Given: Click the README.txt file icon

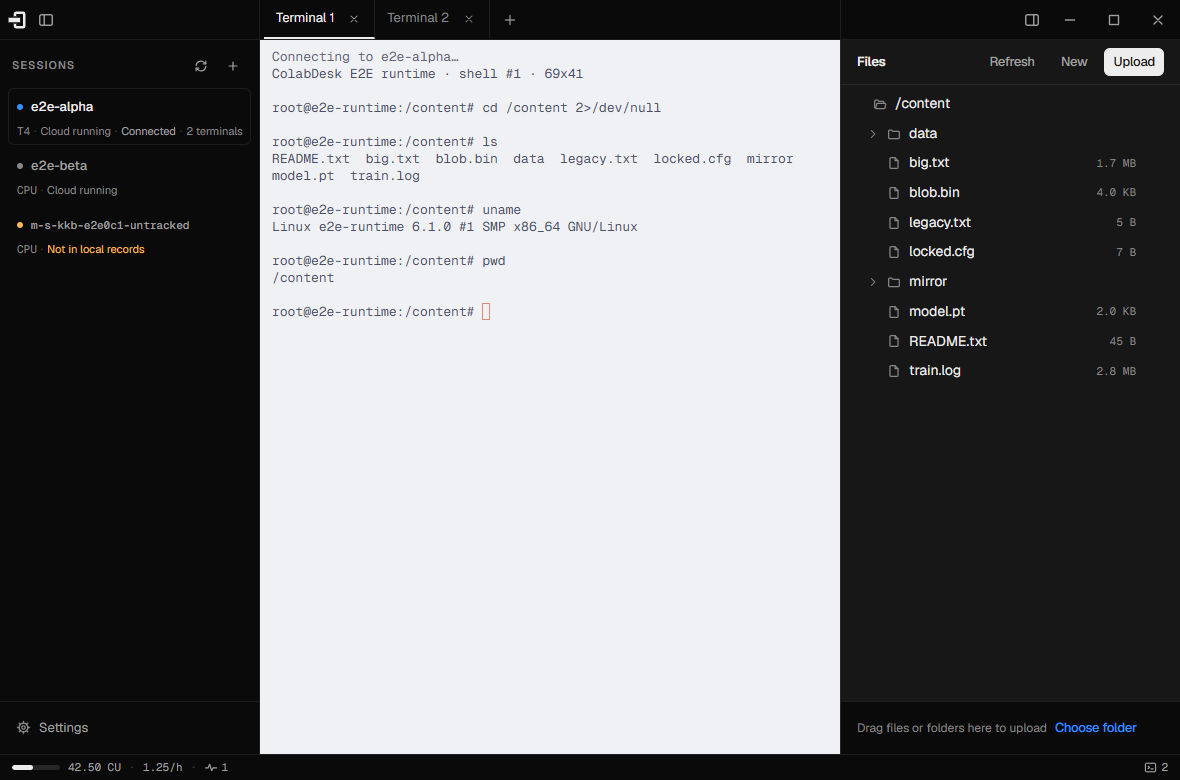Looking at the screenshot, I should click(x=894, y=341).
